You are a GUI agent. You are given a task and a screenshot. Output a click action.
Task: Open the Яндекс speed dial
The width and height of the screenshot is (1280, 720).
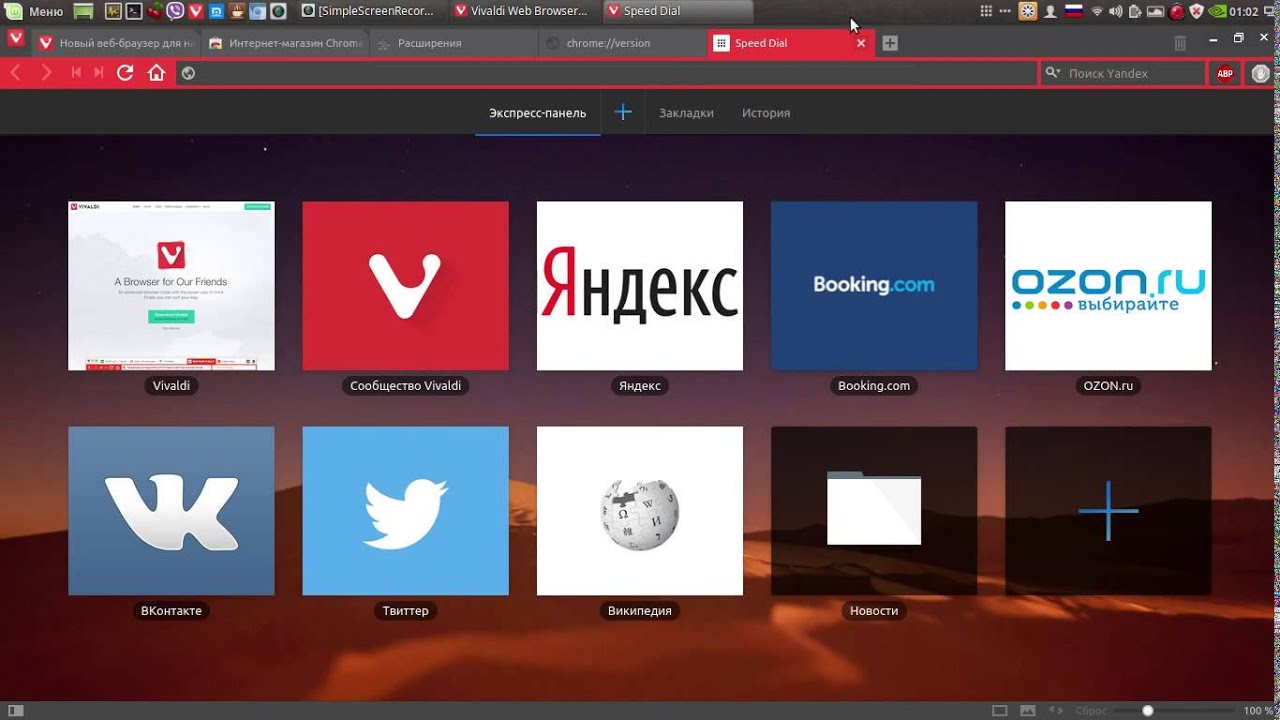639,286
